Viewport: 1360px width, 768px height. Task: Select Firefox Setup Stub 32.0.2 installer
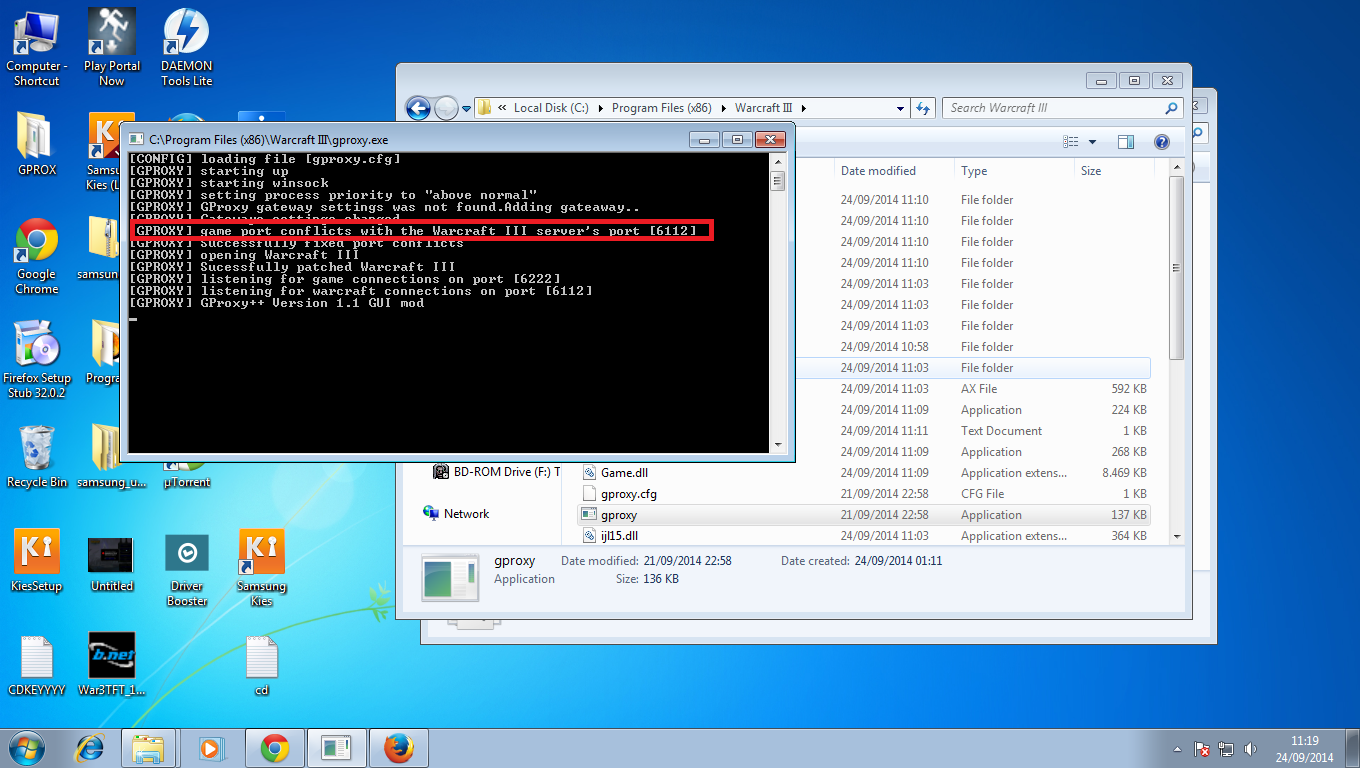pos(36,360)
